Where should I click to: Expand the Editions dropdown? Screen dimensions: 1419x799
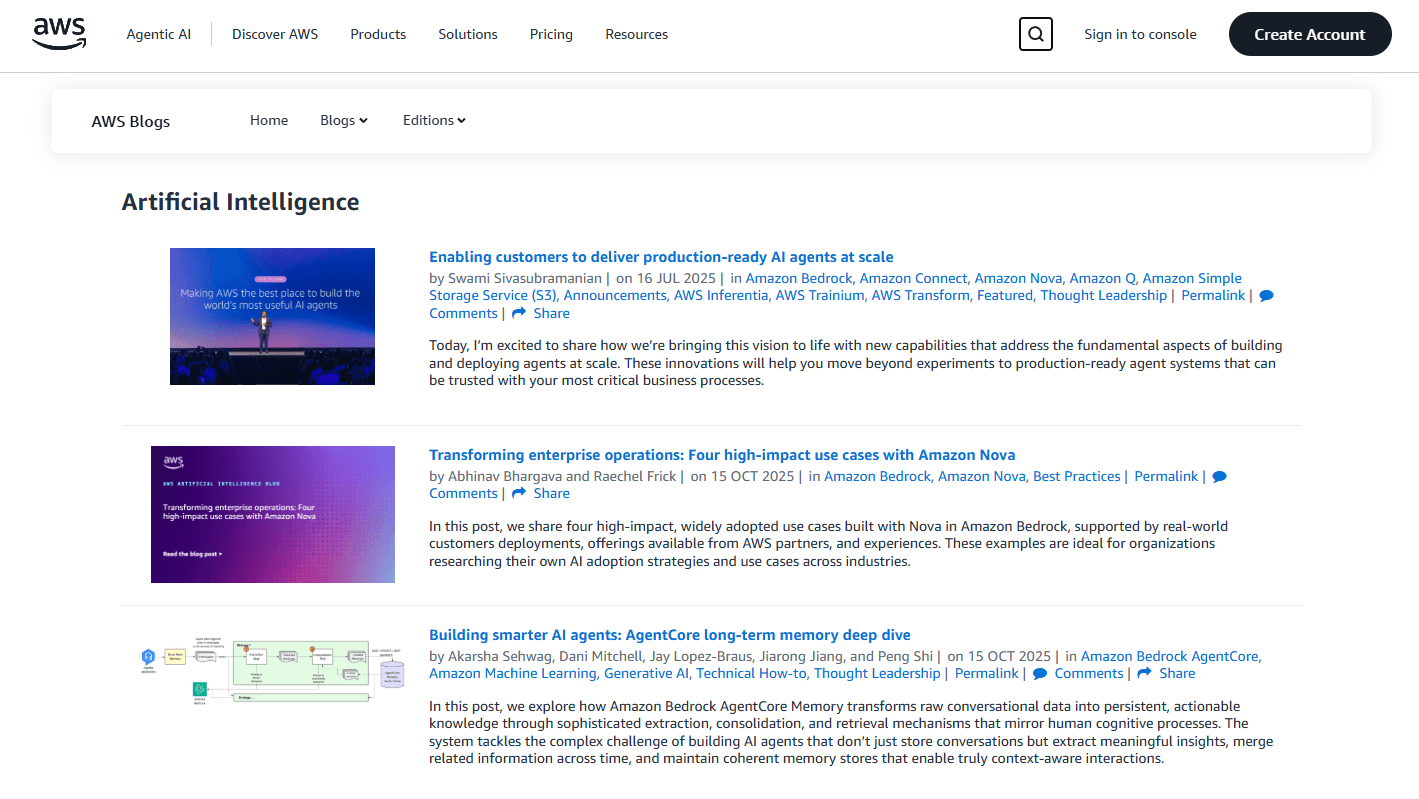[x=434, y=120]
